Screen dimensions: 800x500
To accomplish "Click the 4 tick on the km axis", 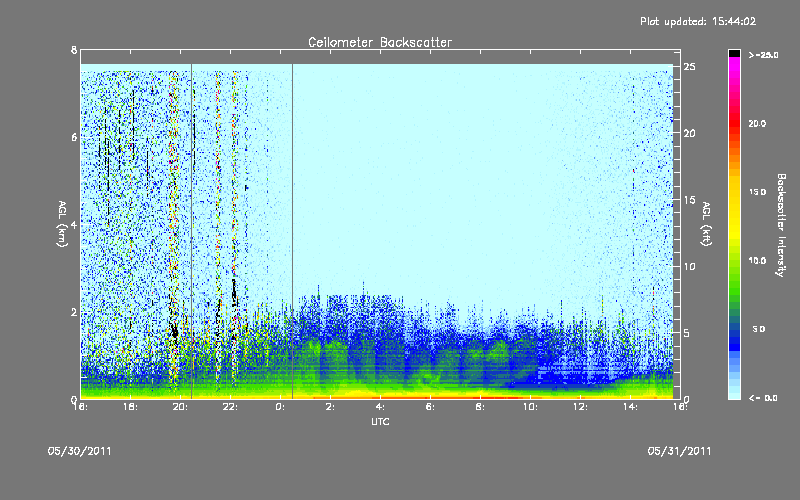I will [74, 224].
